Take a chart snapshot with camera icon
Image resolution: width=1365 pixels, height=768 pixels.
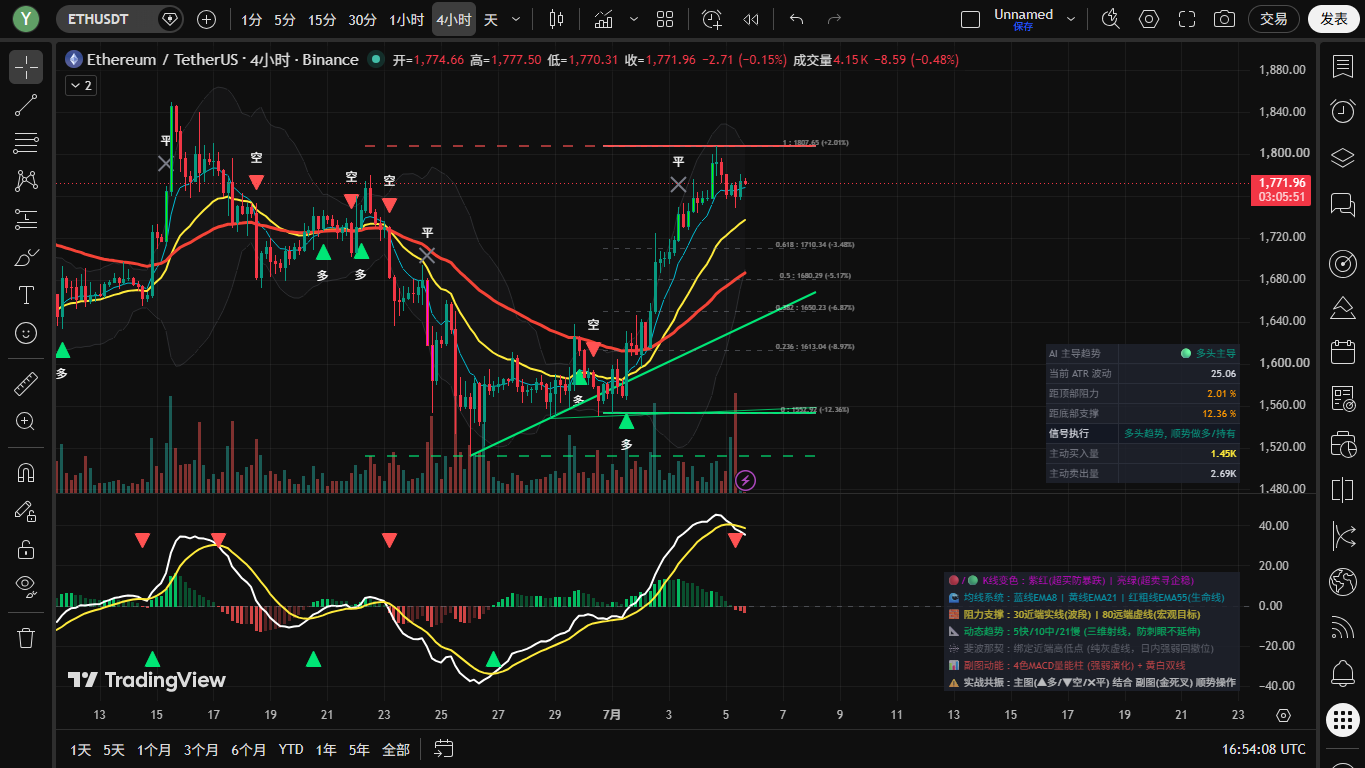click(1223, 19)
